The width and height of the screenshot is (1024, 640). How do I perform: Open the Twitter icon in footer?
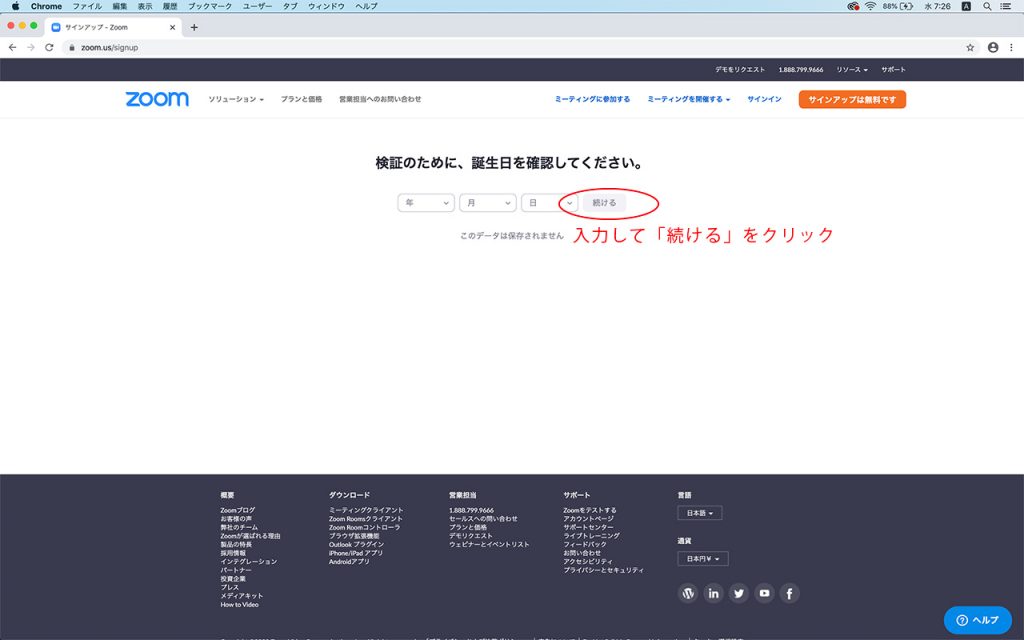pos(739,593)
